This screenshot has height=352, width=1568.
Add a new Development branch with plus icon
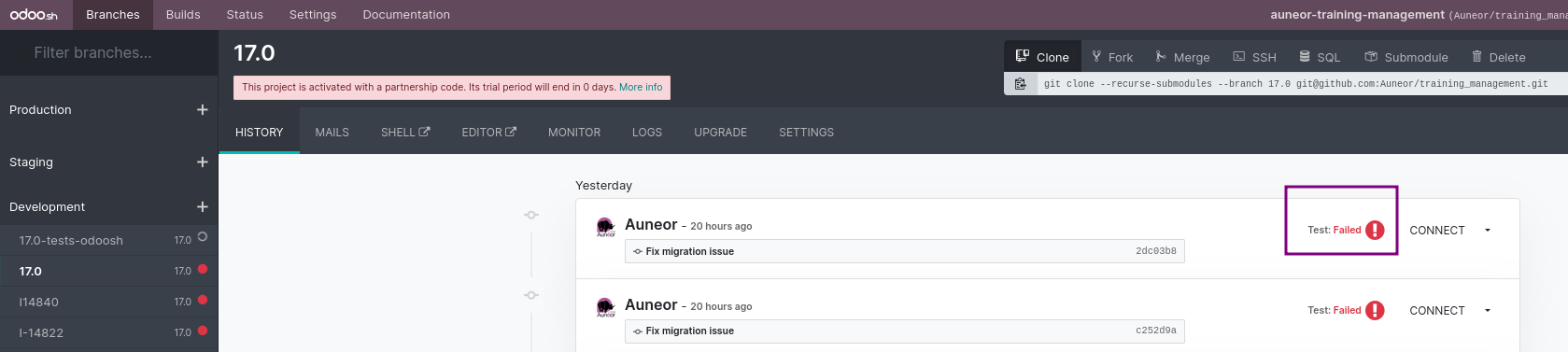[203, 207]
